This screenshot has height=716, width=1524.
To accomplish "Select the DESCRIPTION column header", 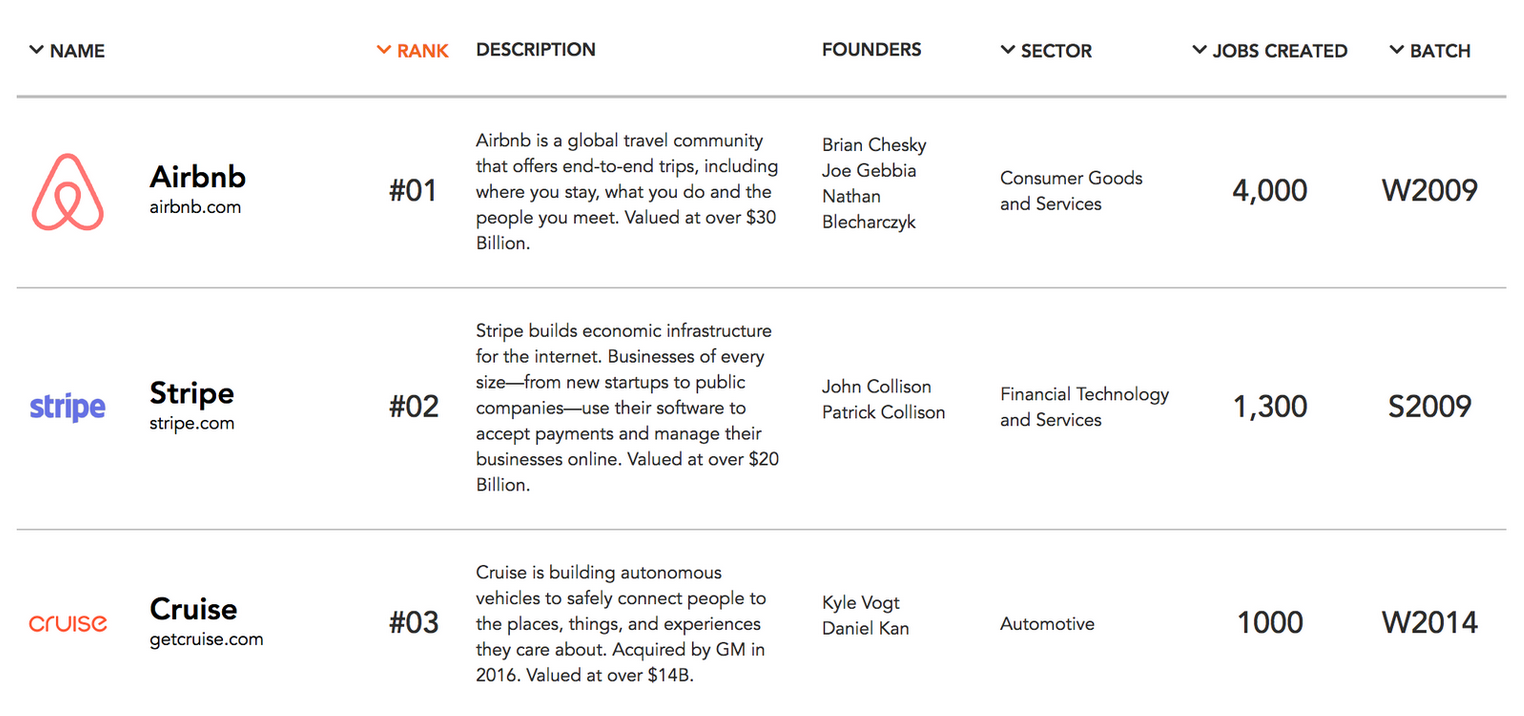I will pyautogui.click(x=535, y=48).
